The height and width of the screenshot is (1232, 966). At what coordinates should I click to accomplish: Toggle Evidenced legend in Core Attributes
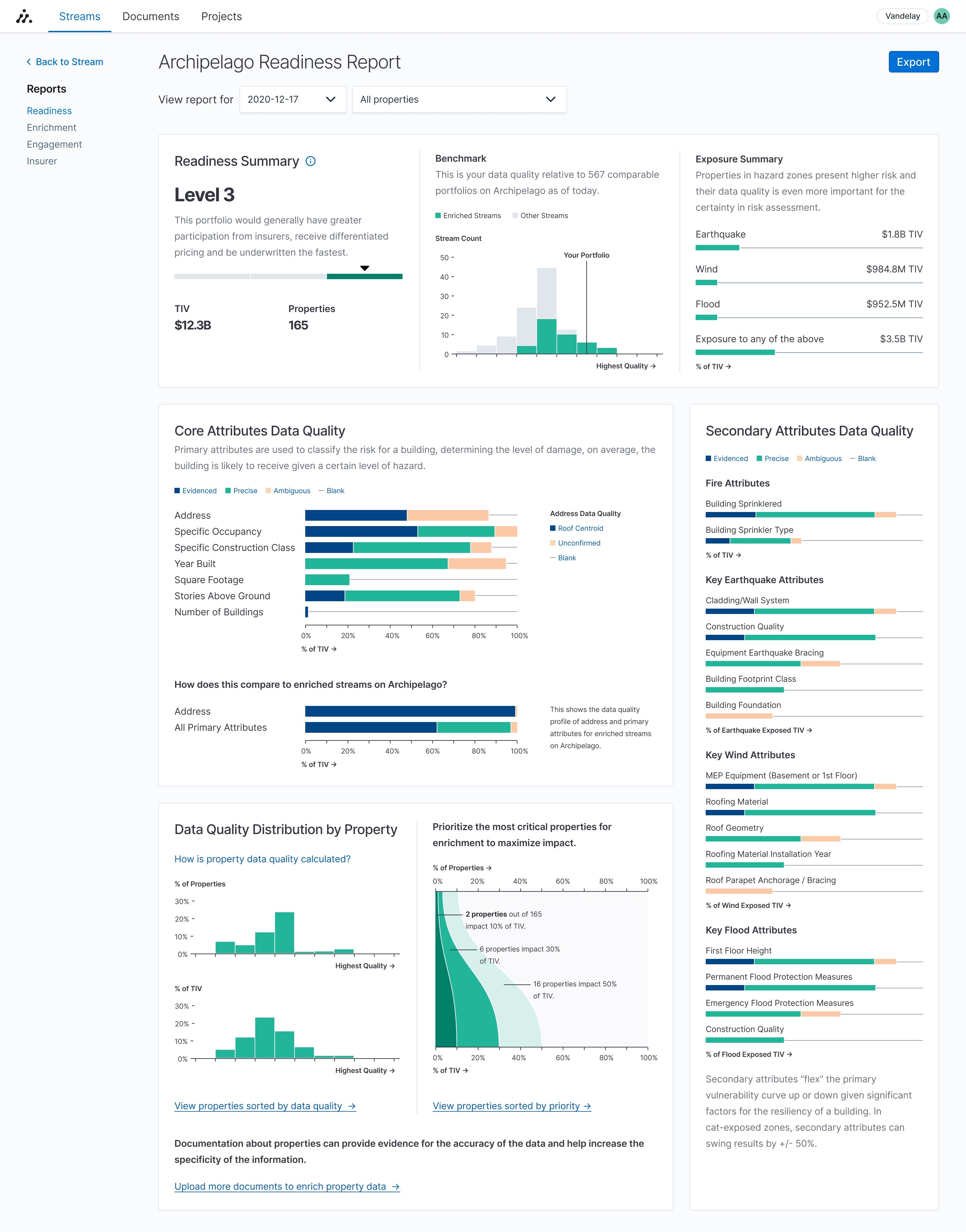(x=196, y=491)
